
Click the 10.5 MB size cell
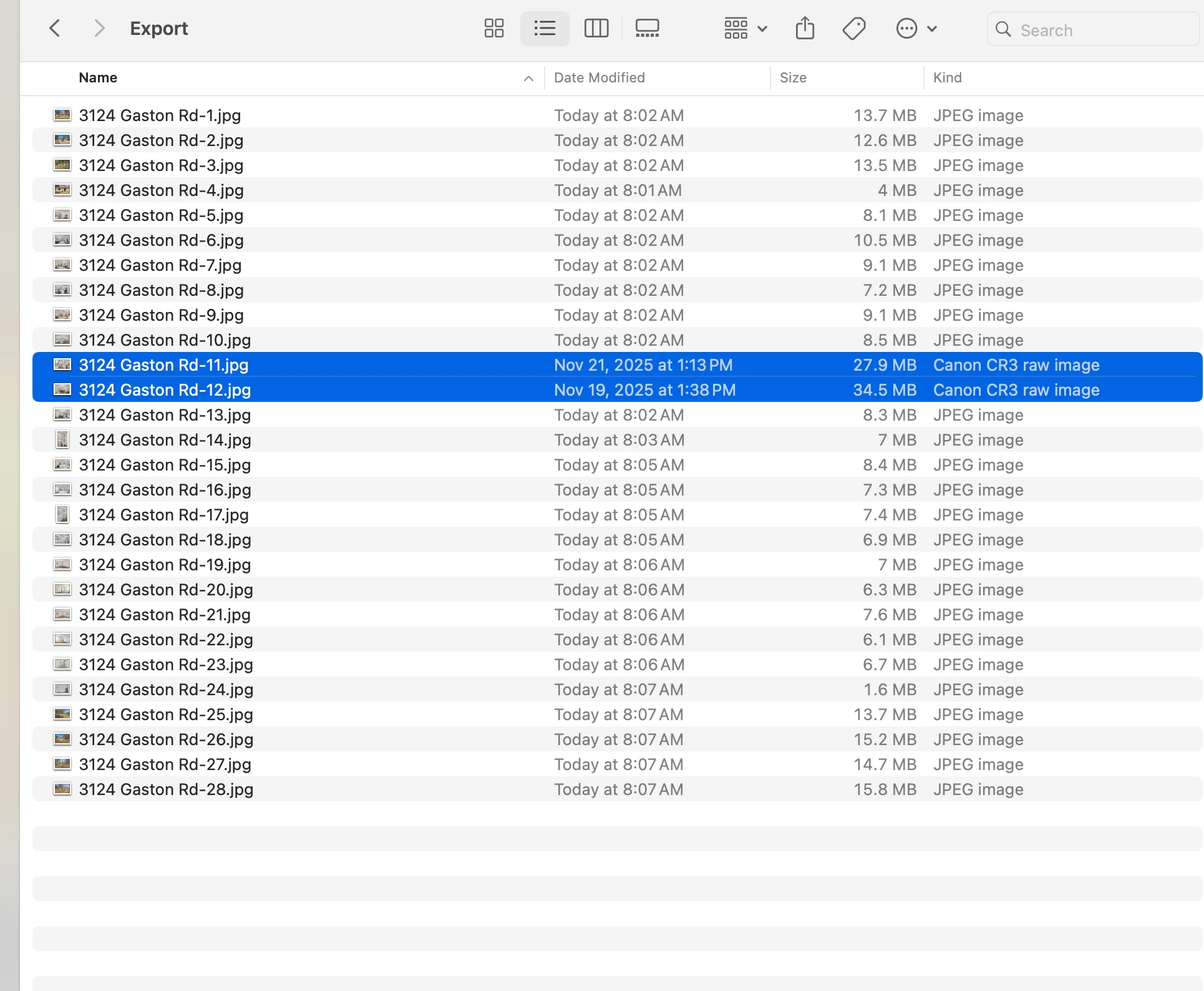(x=885, y=240)
